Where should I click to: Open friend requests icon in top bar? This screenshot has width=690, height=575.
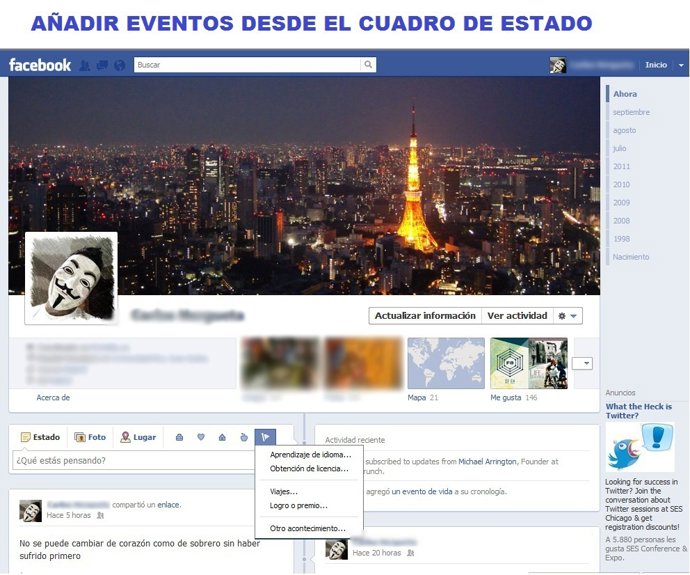tap(84, 66)
